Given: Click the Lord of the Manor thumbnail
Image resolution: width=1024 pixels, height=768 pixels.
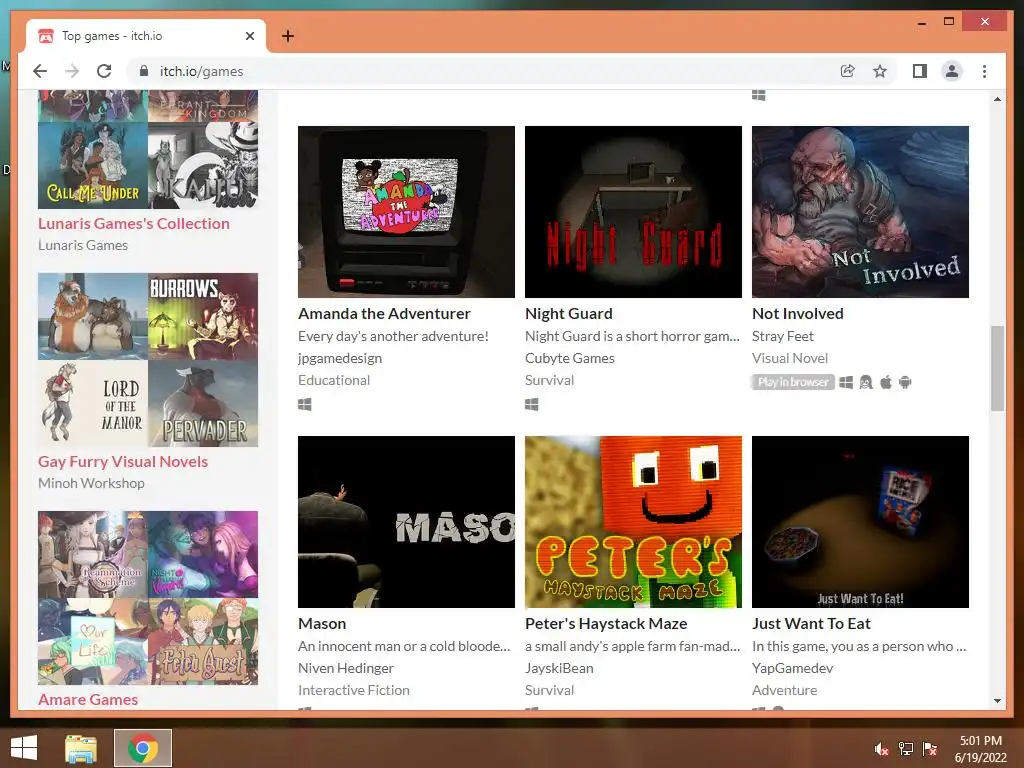Looking at the screenshot, I should click(x=93, y=404).
